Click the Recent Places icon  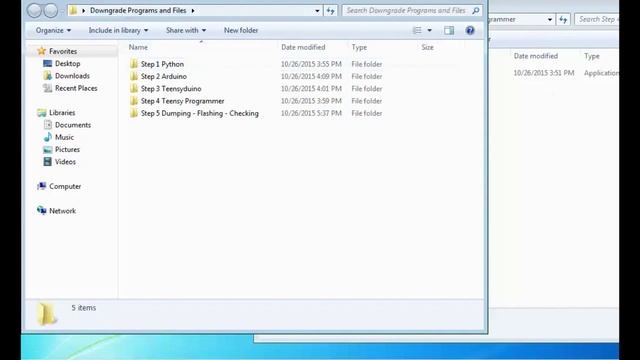click(x=48, y=88)
